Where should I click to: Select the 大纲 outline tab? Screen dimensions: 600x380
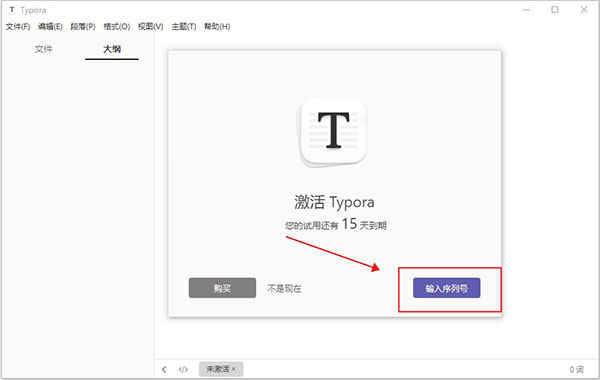click(112, 49)
